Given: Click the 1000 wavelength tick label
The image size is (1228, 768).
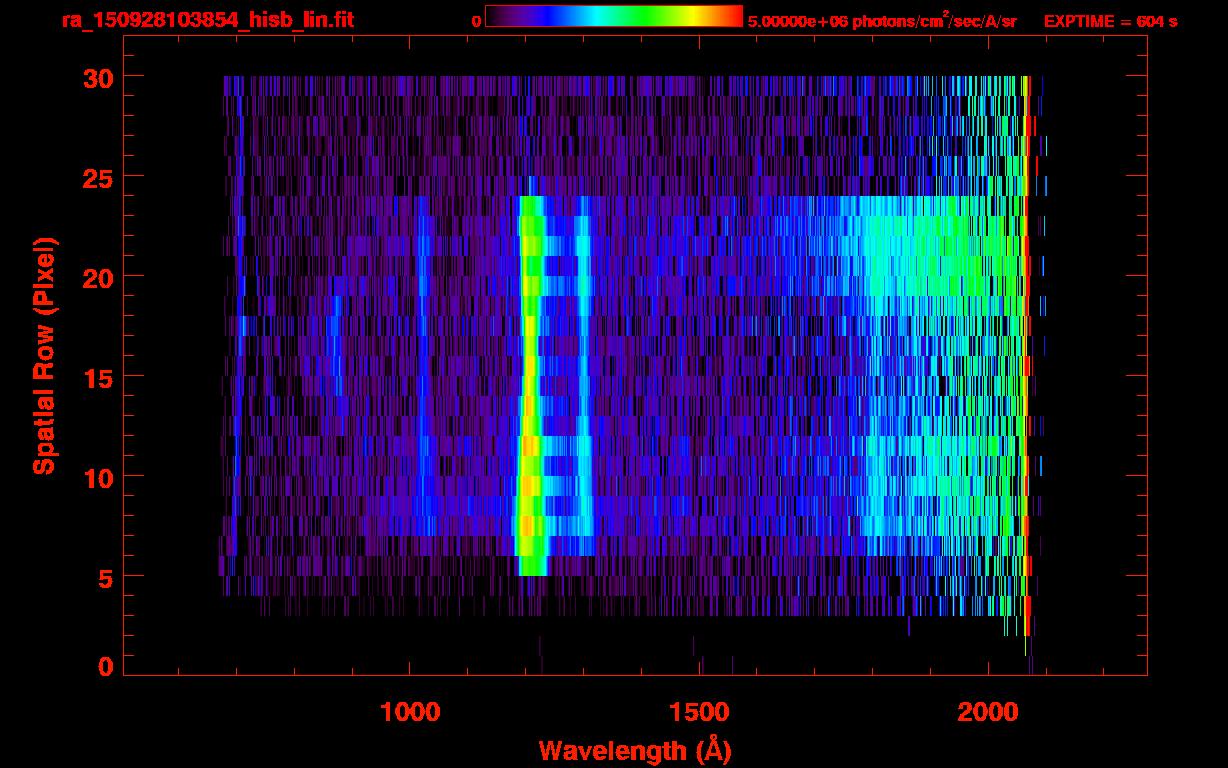Looking at the screenshot, I should [x=410, y=712].
